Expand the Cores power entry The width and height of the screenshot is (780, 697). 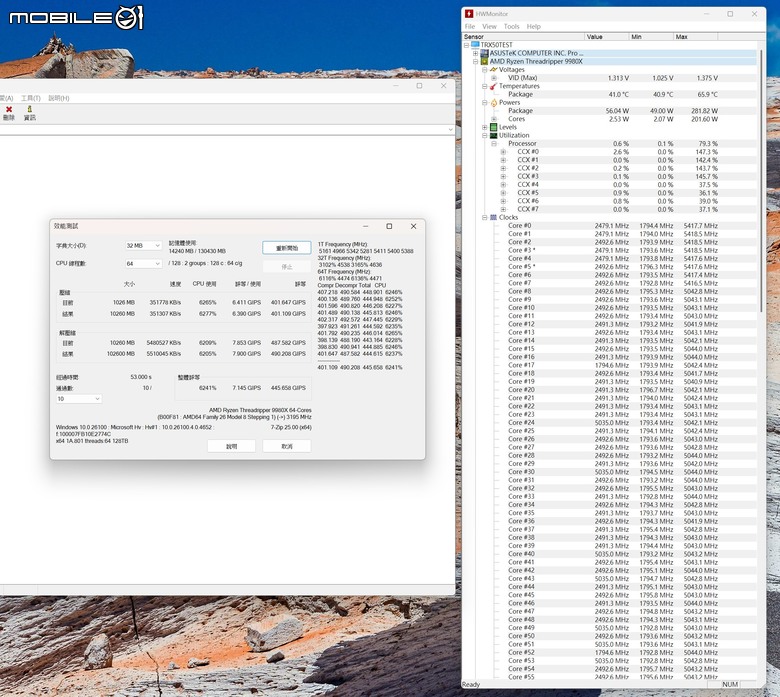pos(494,119)
